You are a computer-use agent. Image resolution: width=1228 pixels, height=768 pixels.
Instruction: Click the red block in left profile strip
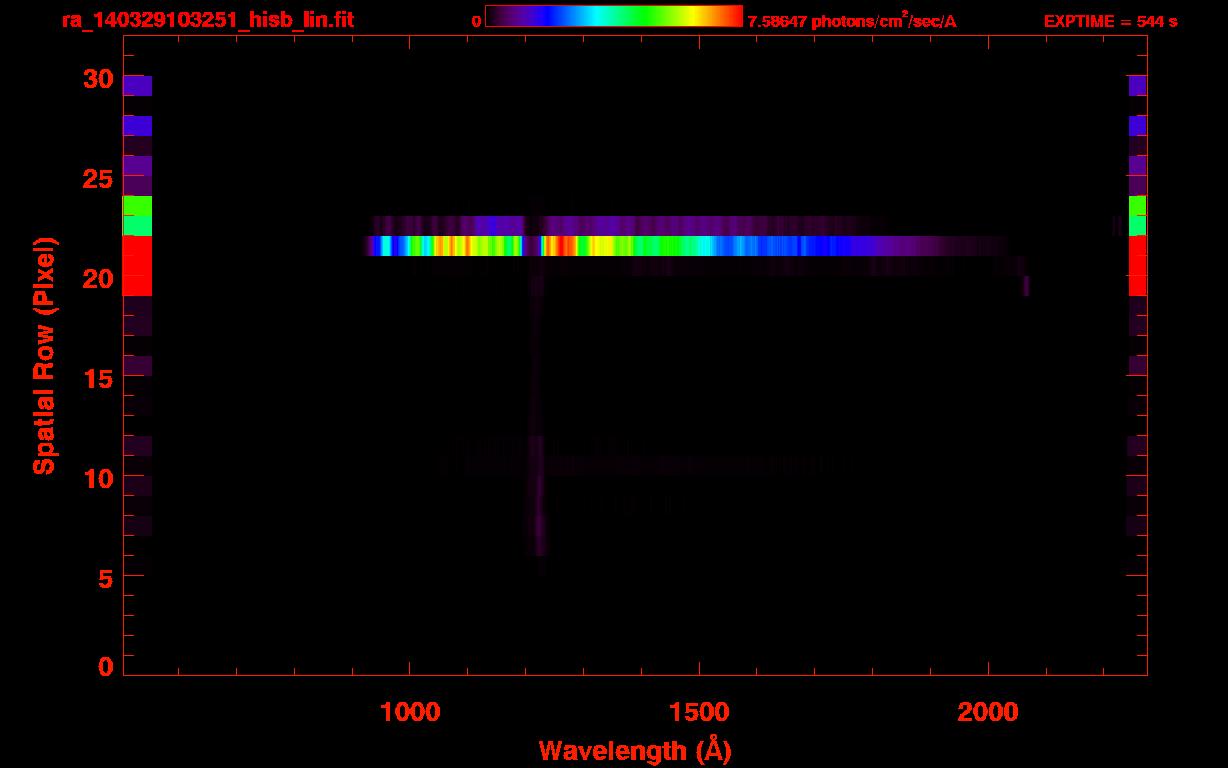(x=137, y=265)
